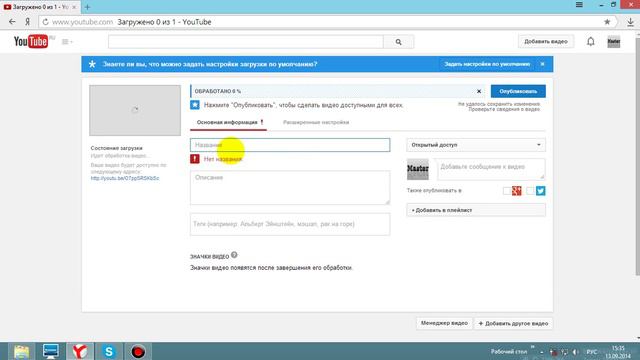Open a new browser tab
The image size is (640, 360).
click(87, 7)
